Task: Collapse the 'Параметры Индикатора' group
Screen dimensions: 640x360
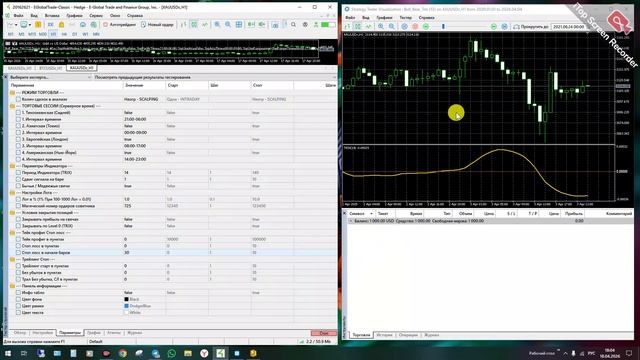Action: (12, 166)
